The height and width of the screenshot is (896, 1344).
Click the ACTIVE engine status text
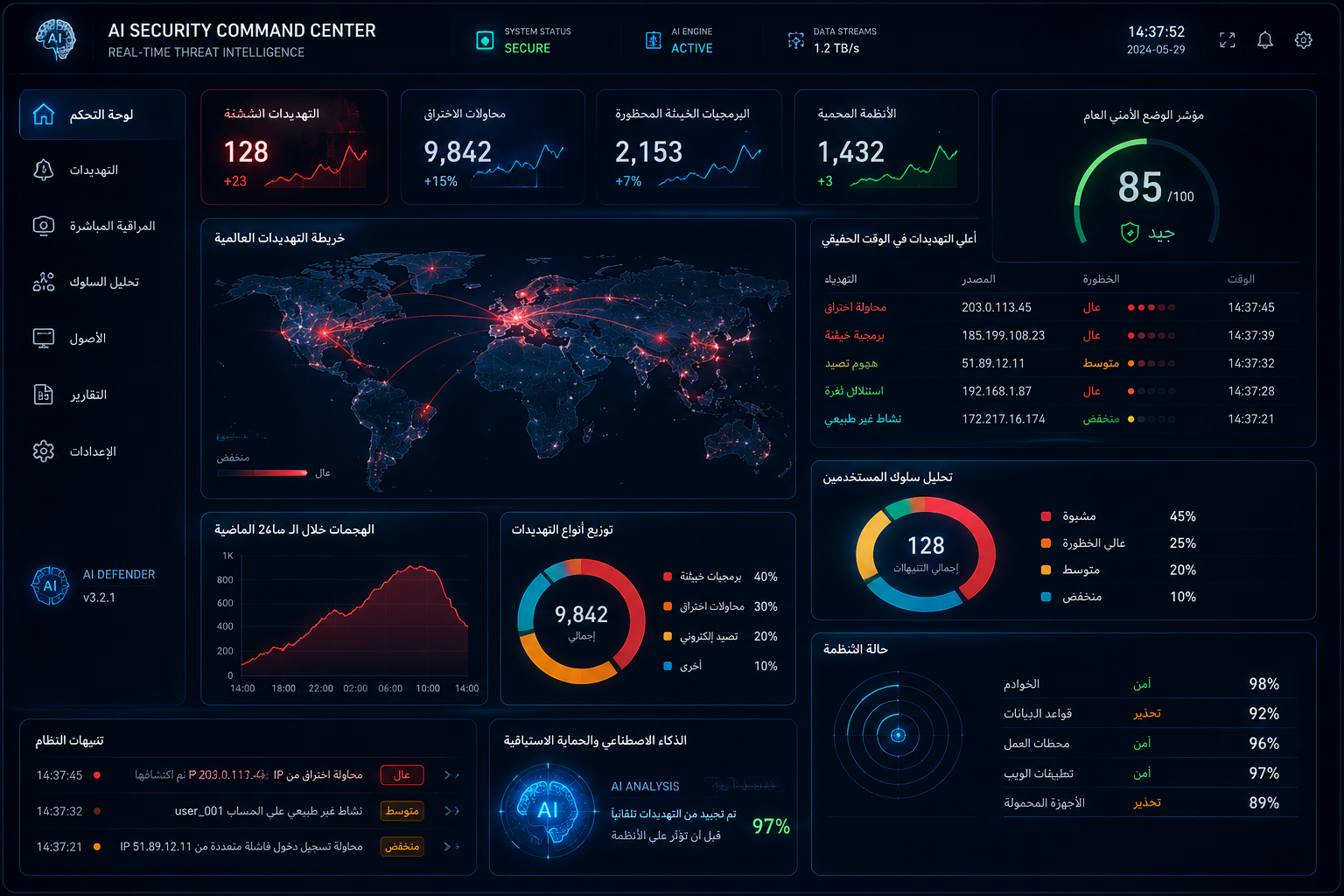692,48
